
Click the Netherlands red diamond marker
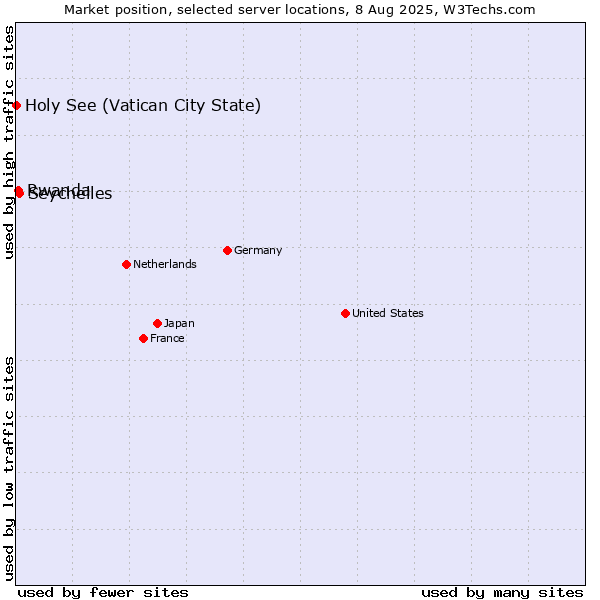[x=127, y=264]
